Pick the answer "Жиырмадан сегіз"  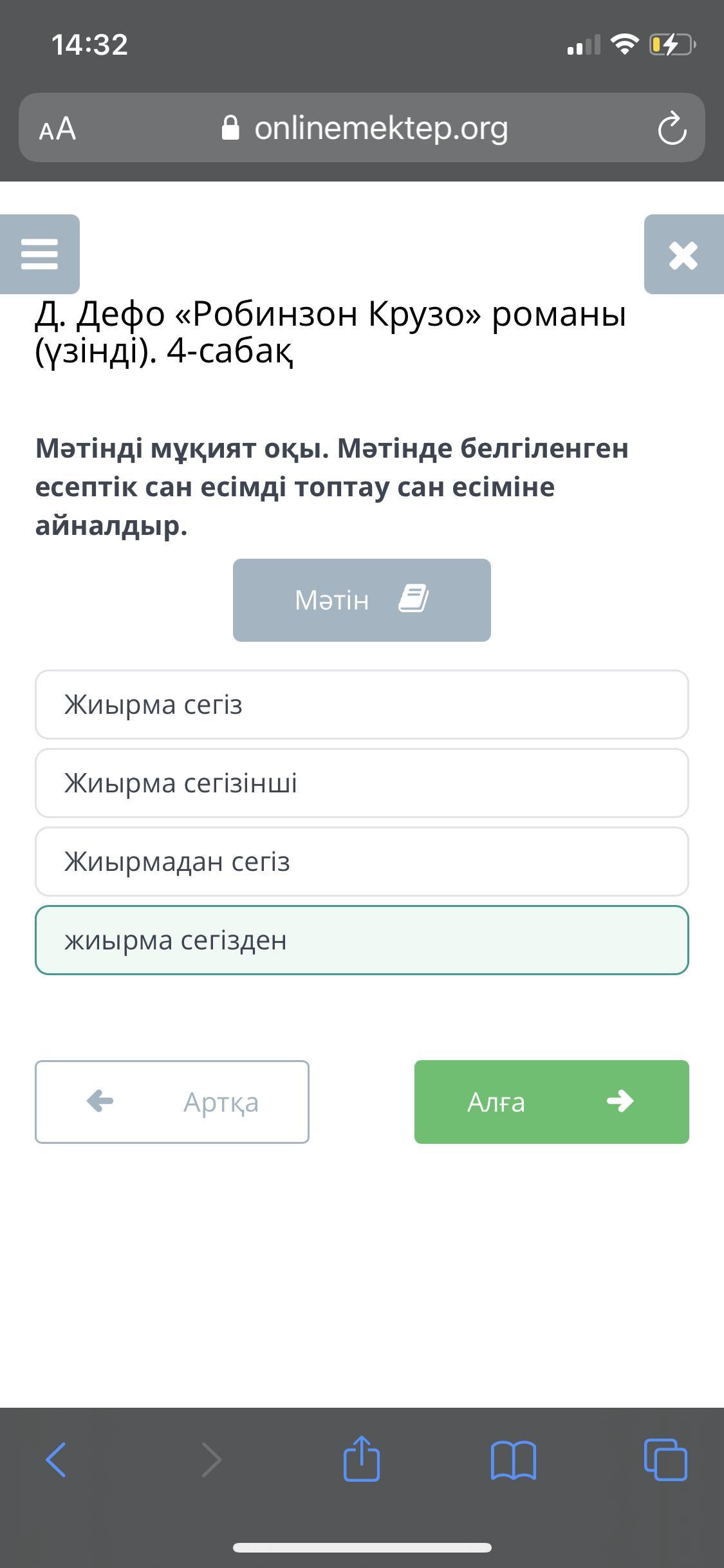tap(362, 861)
